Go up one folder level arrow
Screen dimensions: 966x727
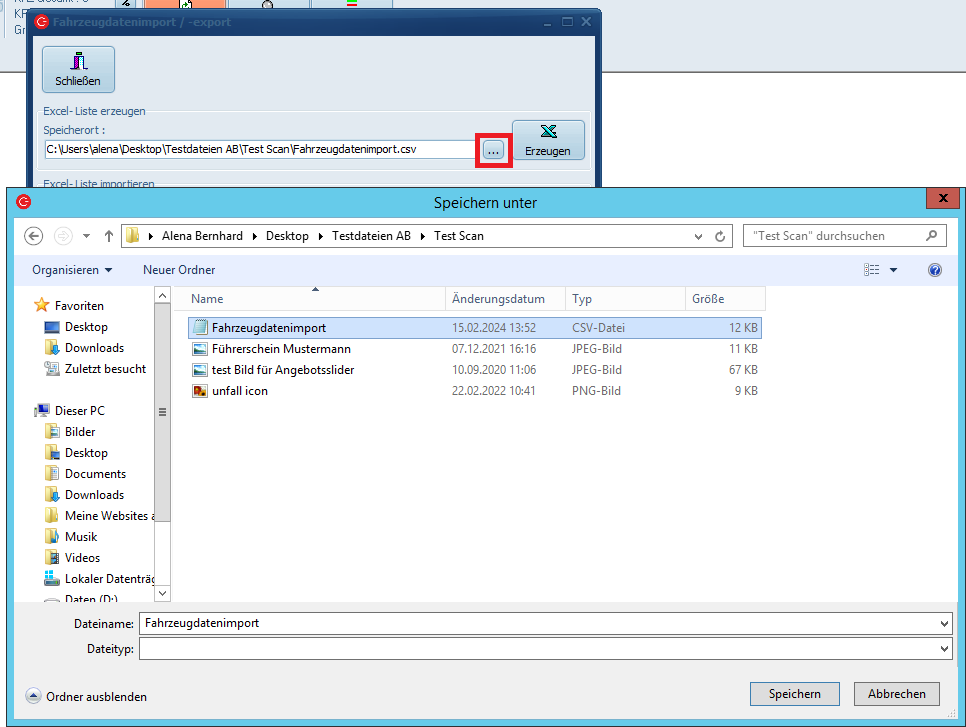pos(109,236)
